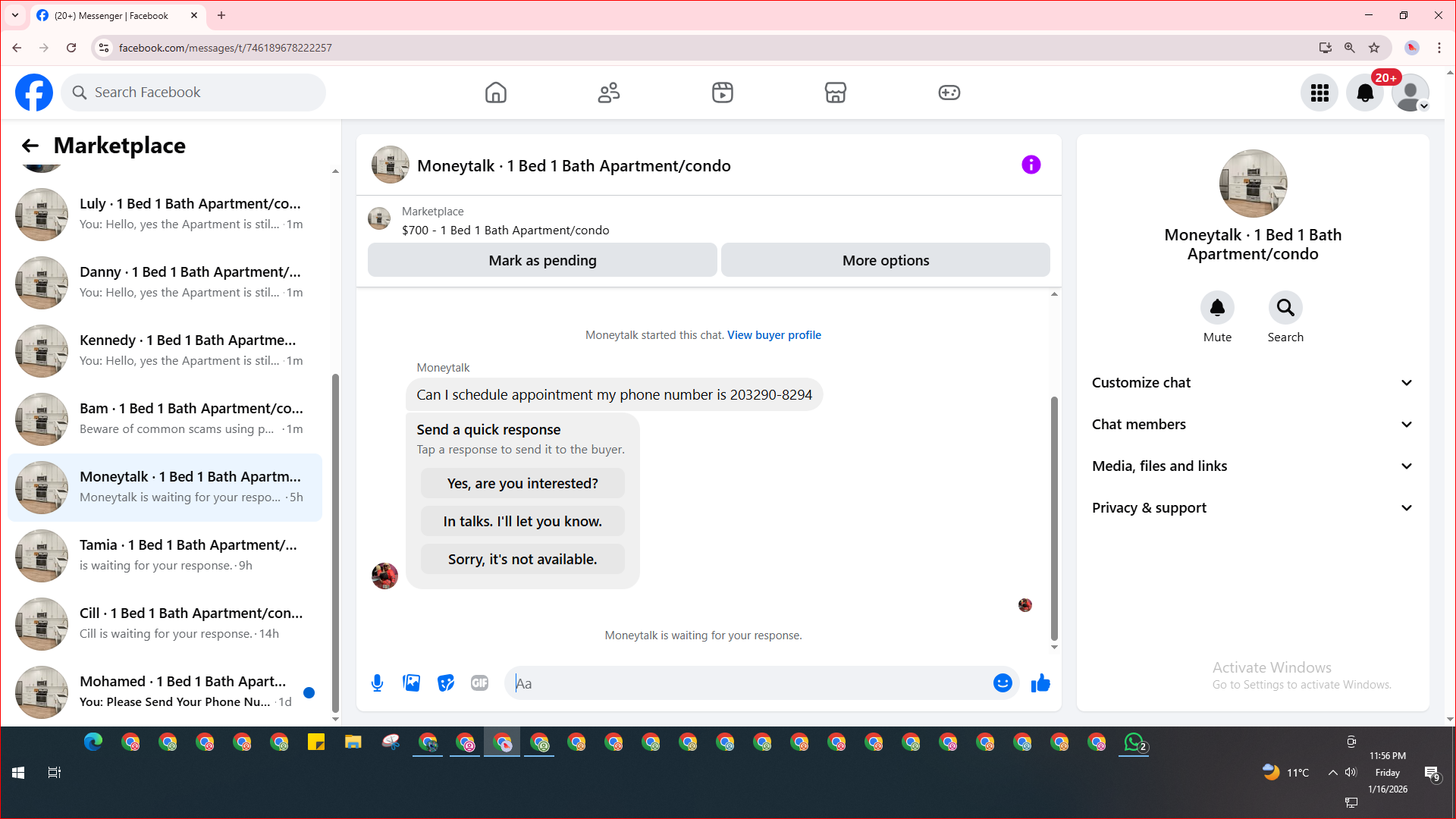This screenshot has height=819, width=1456.
Task: Send a thumbs-up like
Action: (x=1040, y=683)
